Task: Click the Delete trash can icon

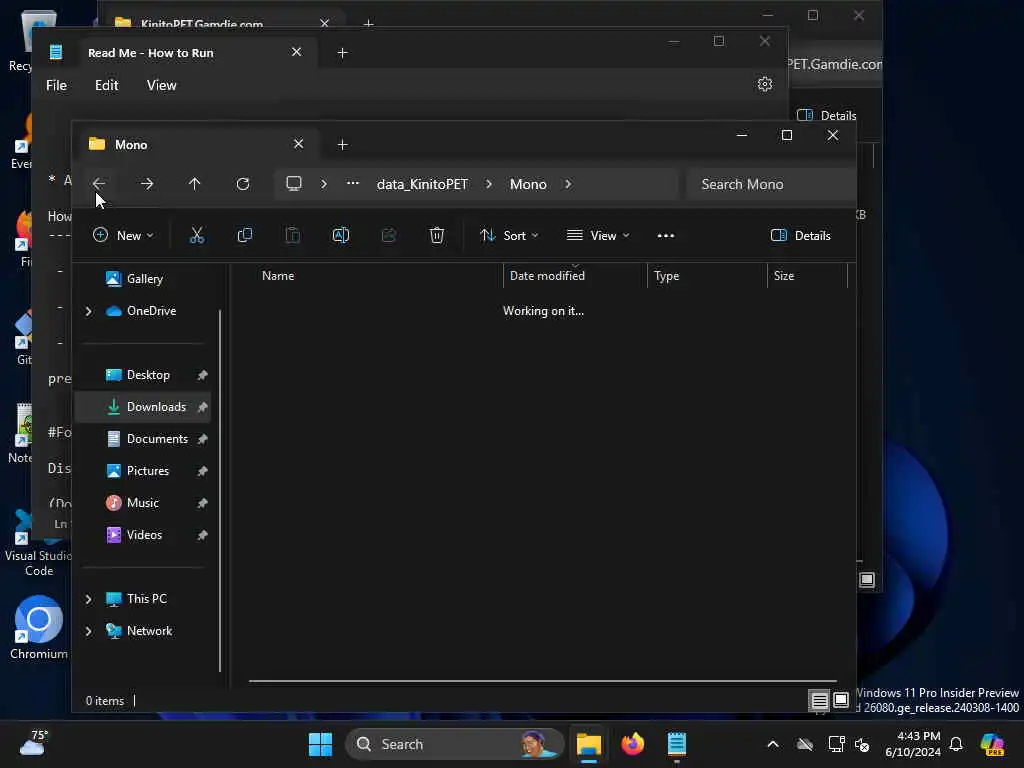Action: [x=437, y=236]
